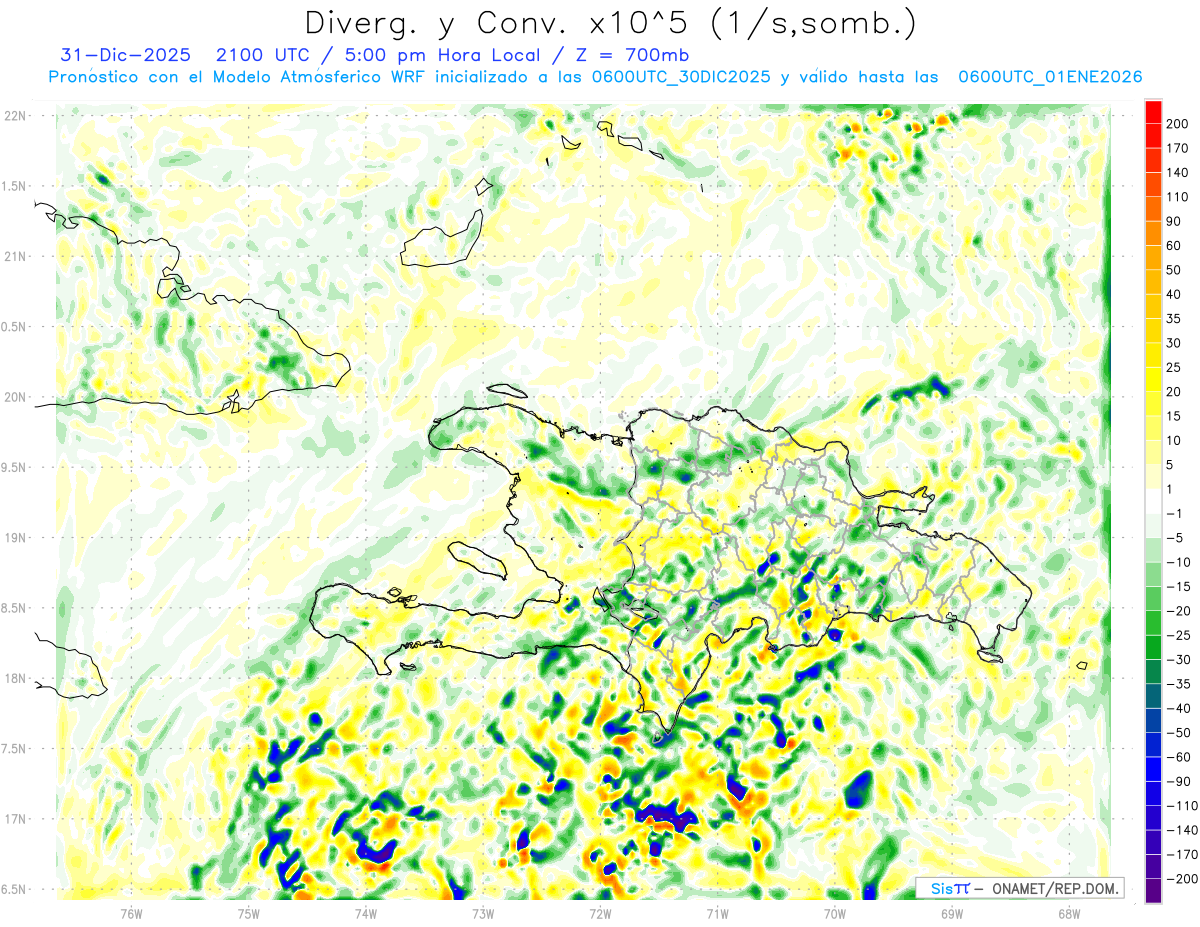
Task: Click the white colorbar swatch between 1 and -1
Action: (x=1153, y=501)
